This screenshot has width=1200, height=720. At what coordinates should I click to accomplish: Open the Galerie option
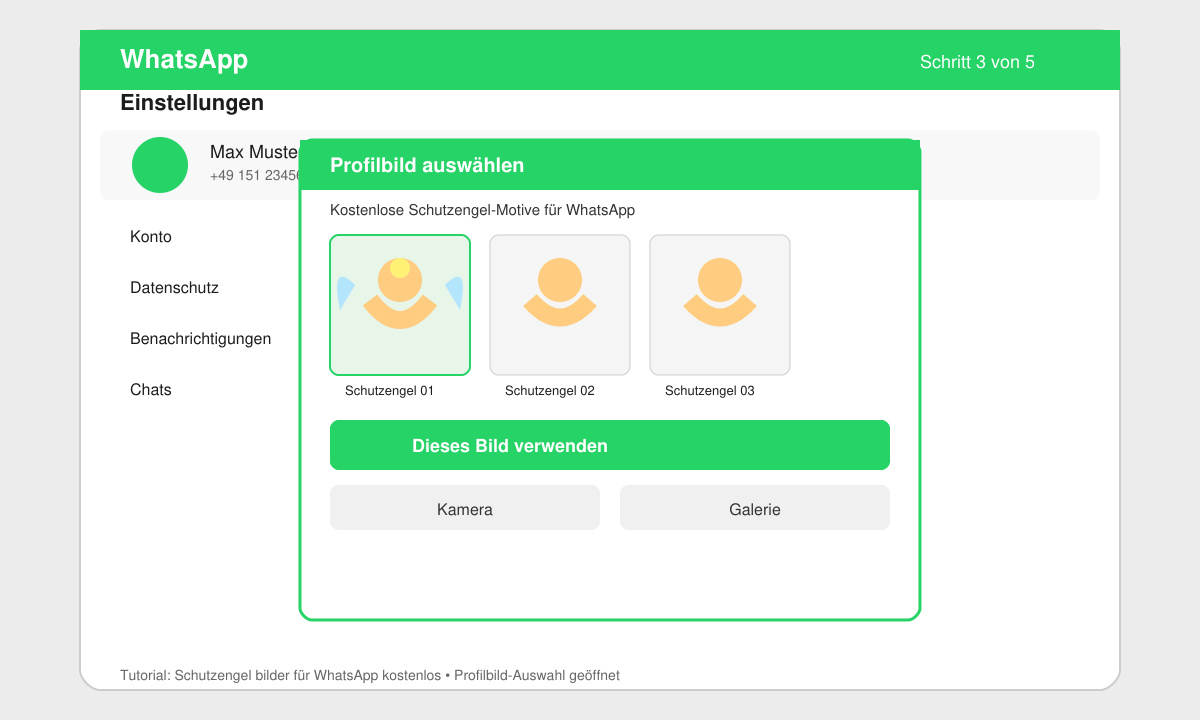tap(755, 508)
